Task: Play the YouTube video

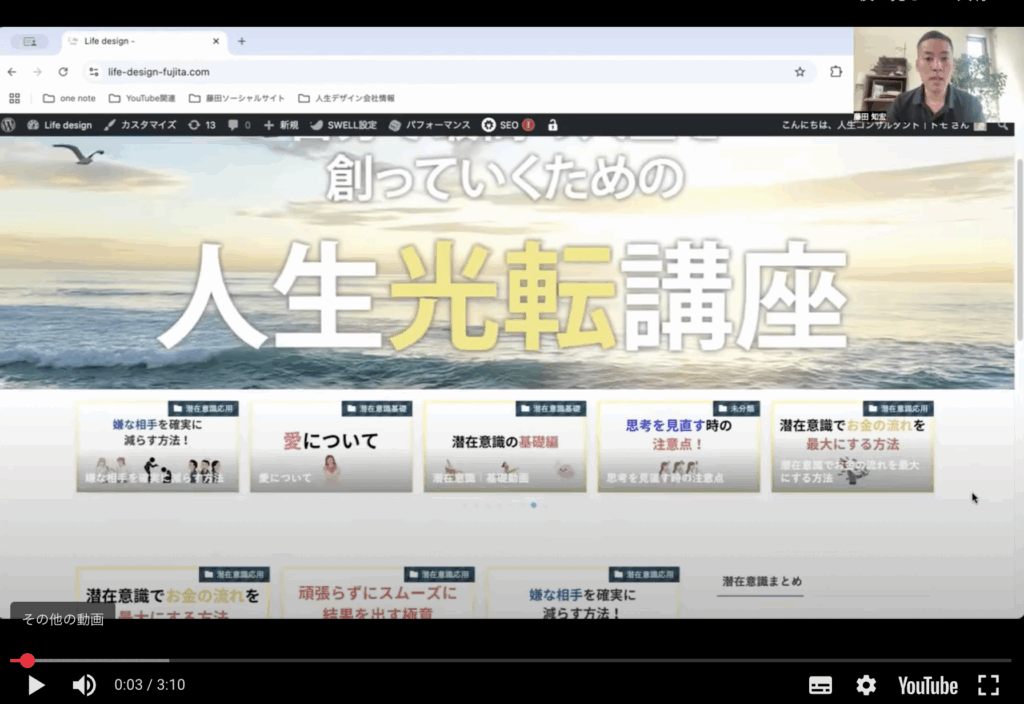Action: (x=36, y=685)
